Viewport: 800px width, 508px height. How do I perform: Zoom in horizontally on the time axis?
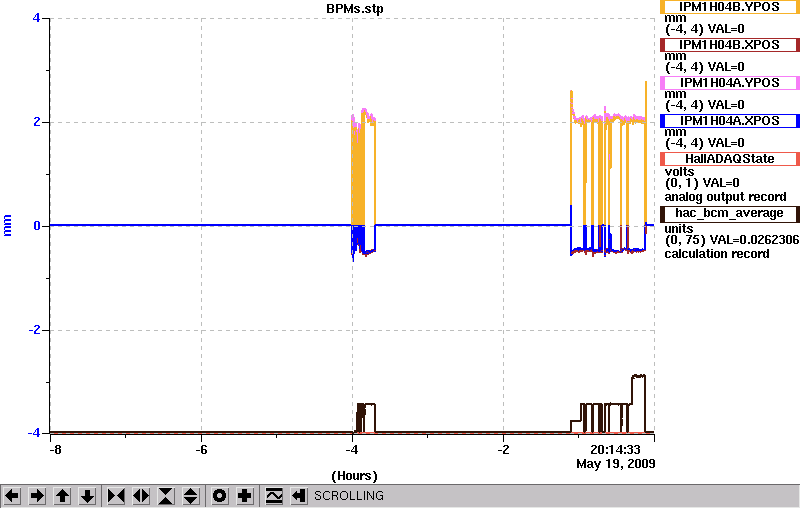116,496
